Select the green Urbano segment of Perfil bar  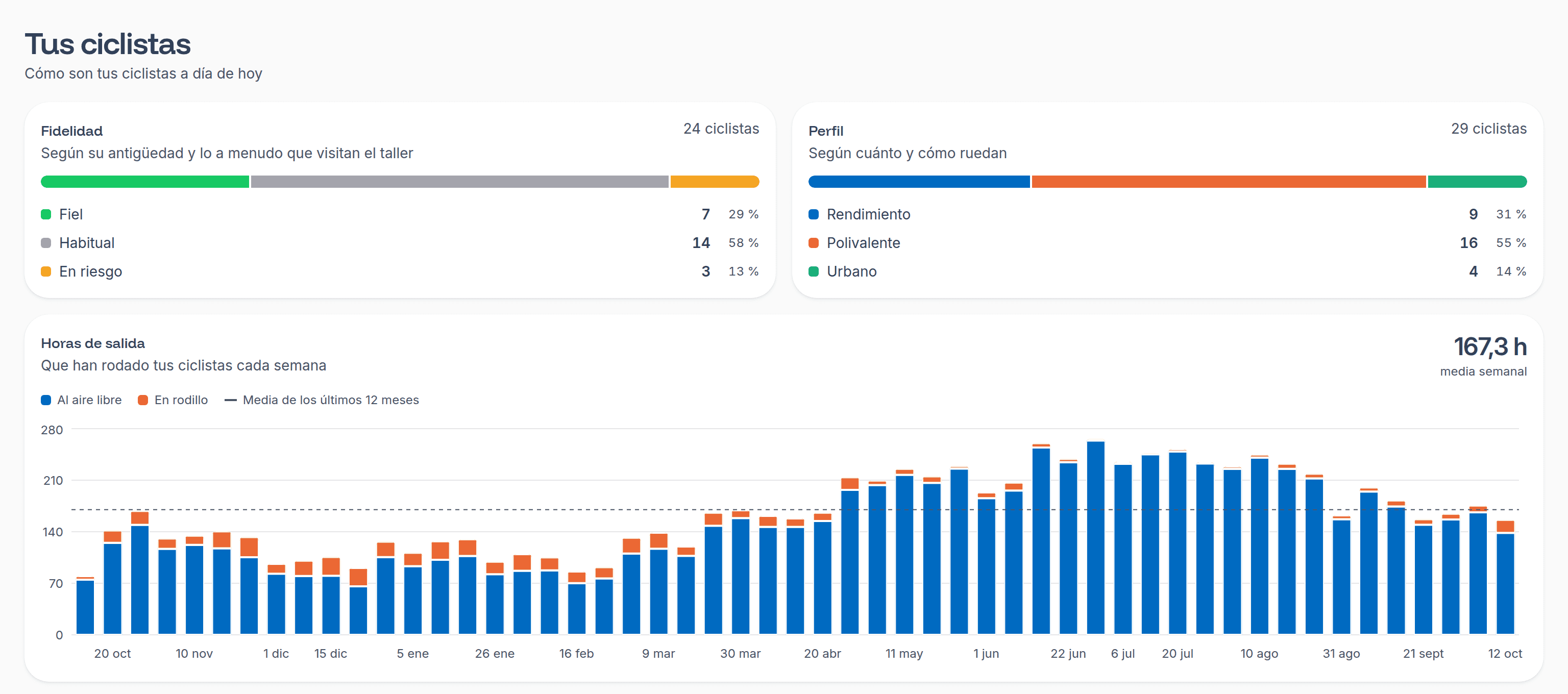[x=1477, y=182]
